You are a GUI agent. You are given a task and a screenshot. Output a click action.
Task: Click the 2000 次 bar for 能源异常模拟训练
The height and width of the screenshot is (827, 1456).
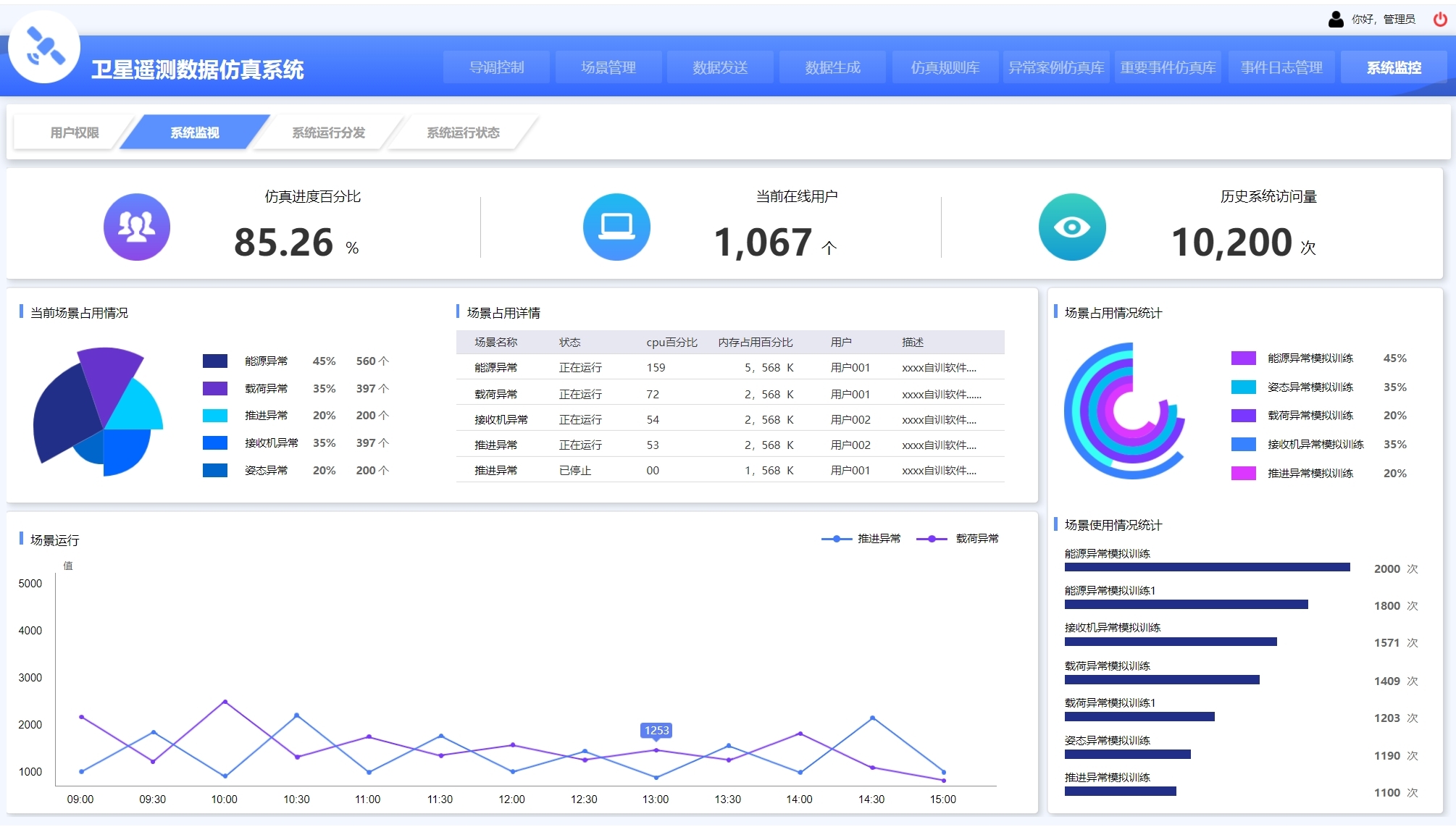tap(1208, 567)
